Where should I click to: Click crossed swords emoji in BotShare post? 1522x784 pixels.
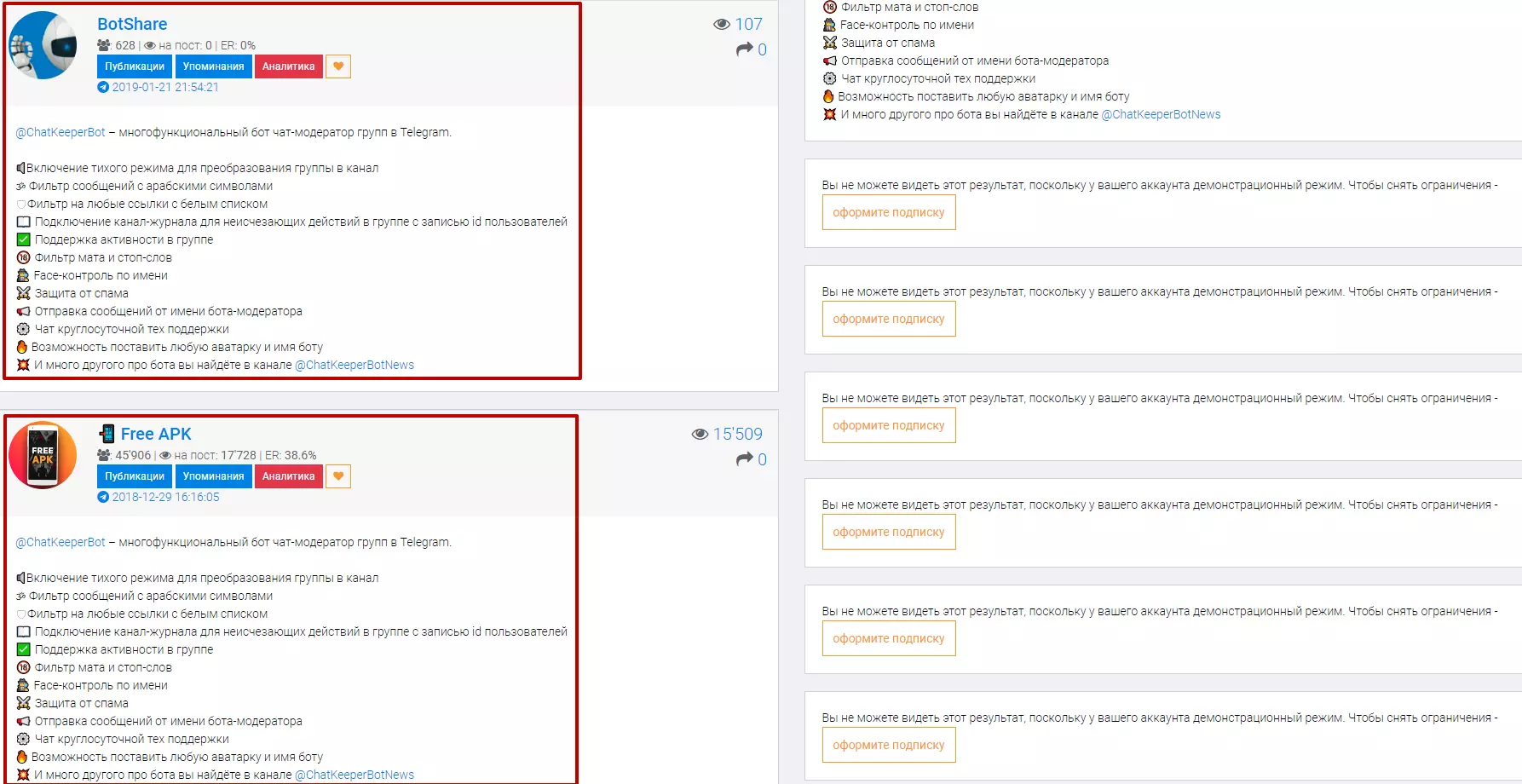[x=24, y=293]
